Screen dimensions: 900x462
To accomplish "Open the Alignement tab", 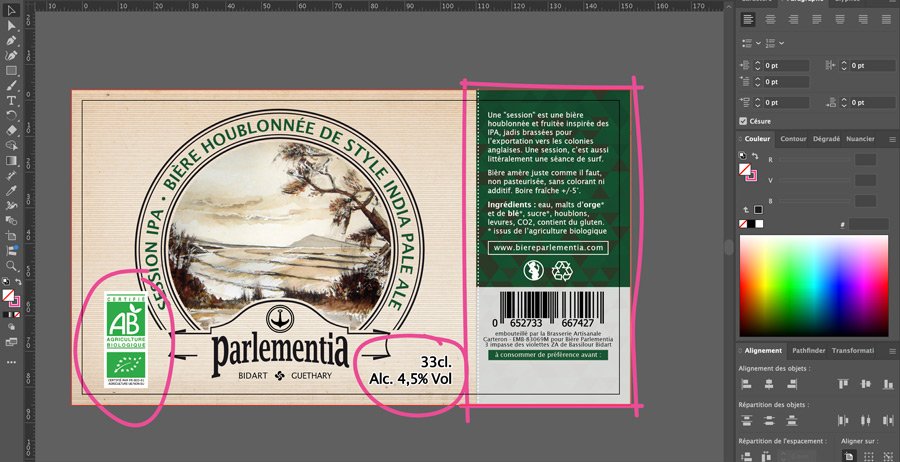I will pos(763,350).
